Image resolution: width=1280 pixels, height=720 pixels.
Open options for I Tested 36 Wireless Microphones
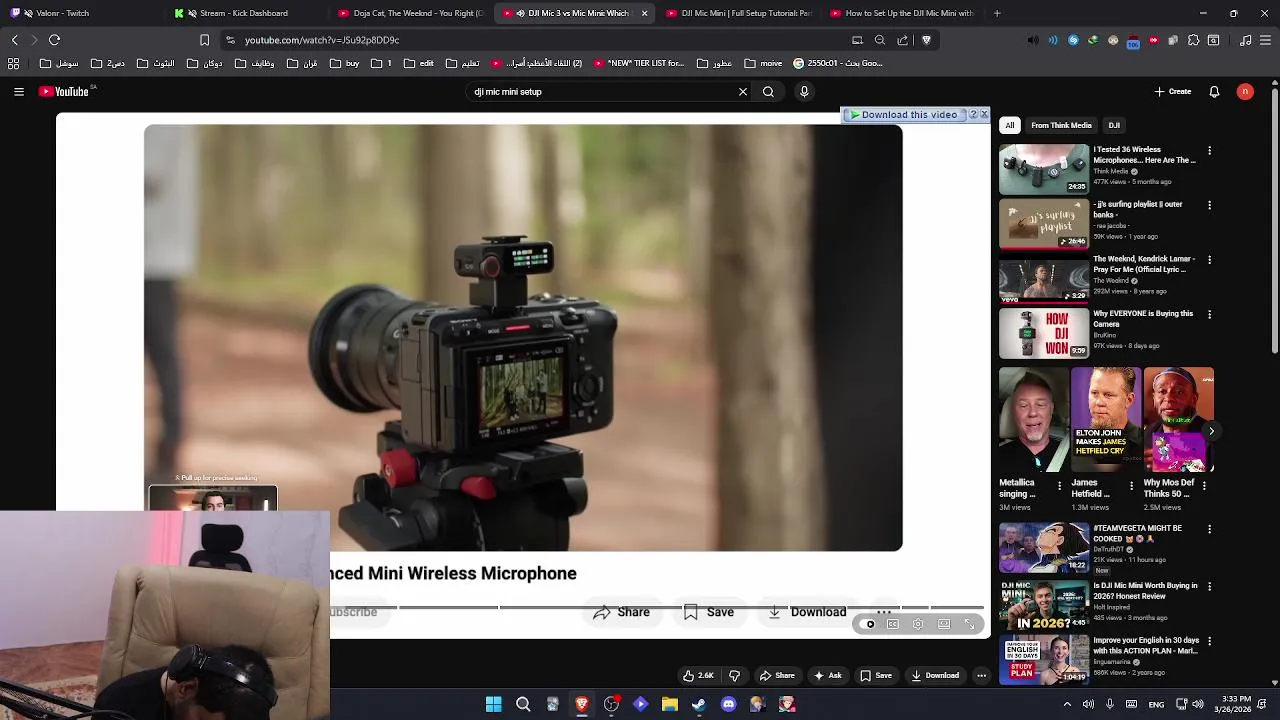point(1210,151)
